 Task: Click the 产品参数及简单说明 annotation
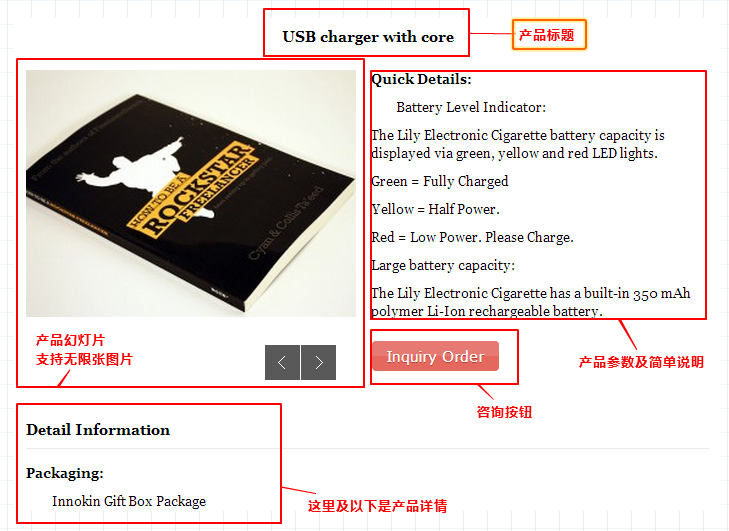pyautogui.click(x=641, y=362)
